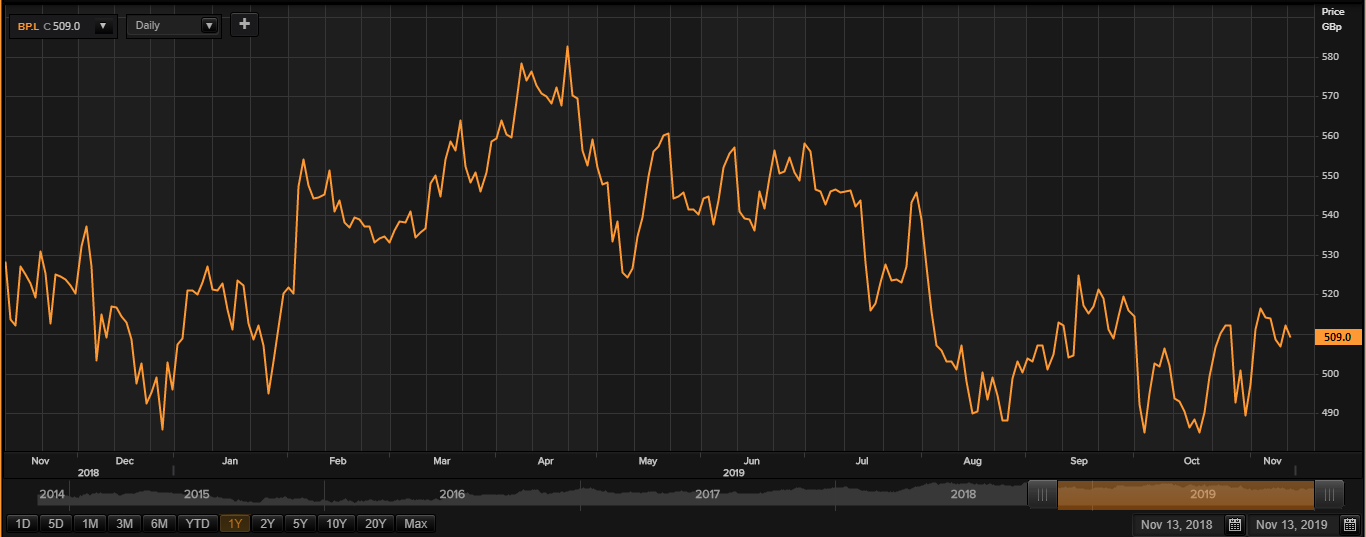Select the 6M time range
The width and height of the screenshot is (1366, 537).
click(159, 523)
